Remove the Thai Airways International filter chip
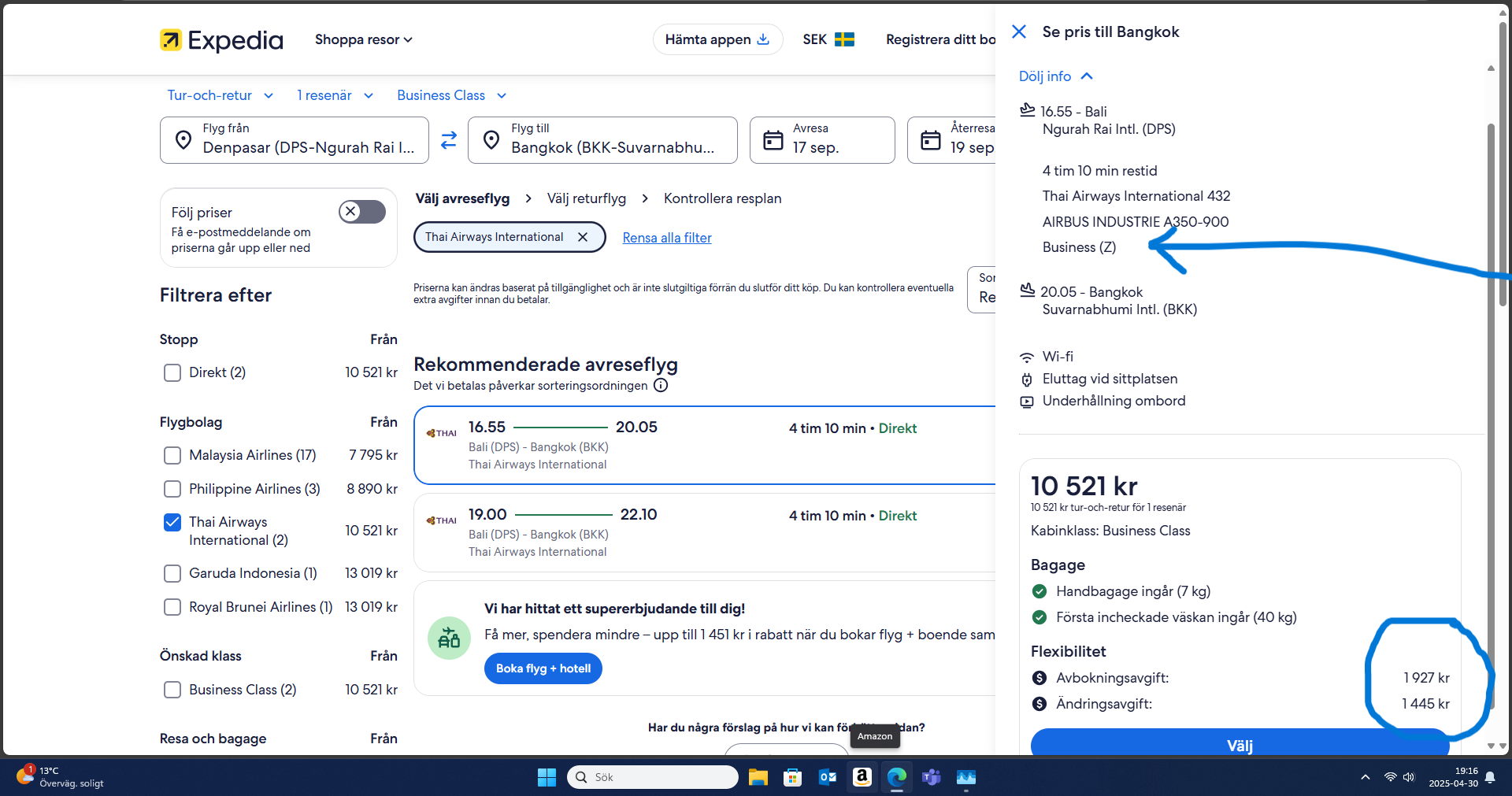 click(x=583, y=237)
